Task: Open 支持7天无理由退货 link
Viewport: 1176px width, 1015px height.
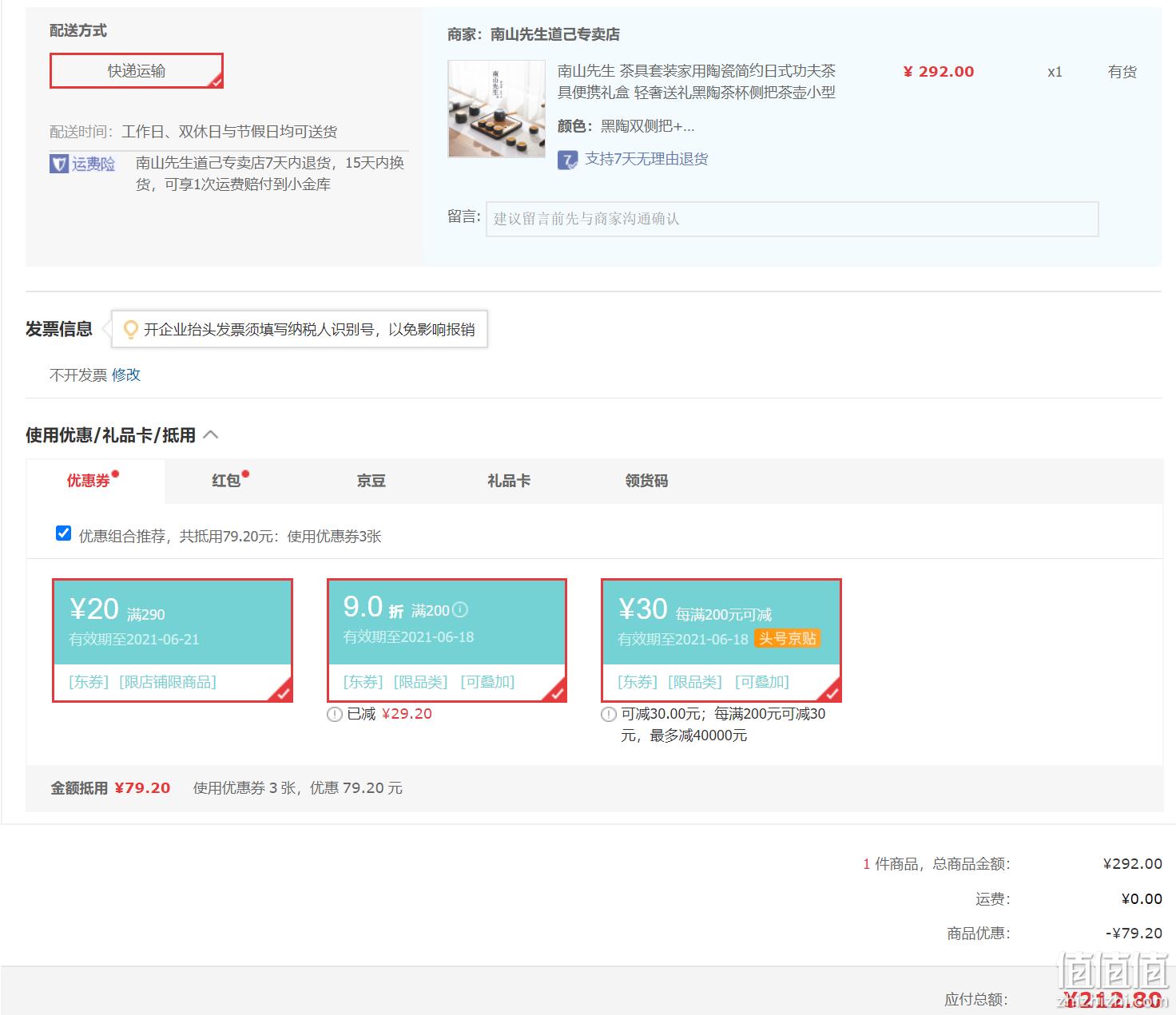Action: coord(646,159)
